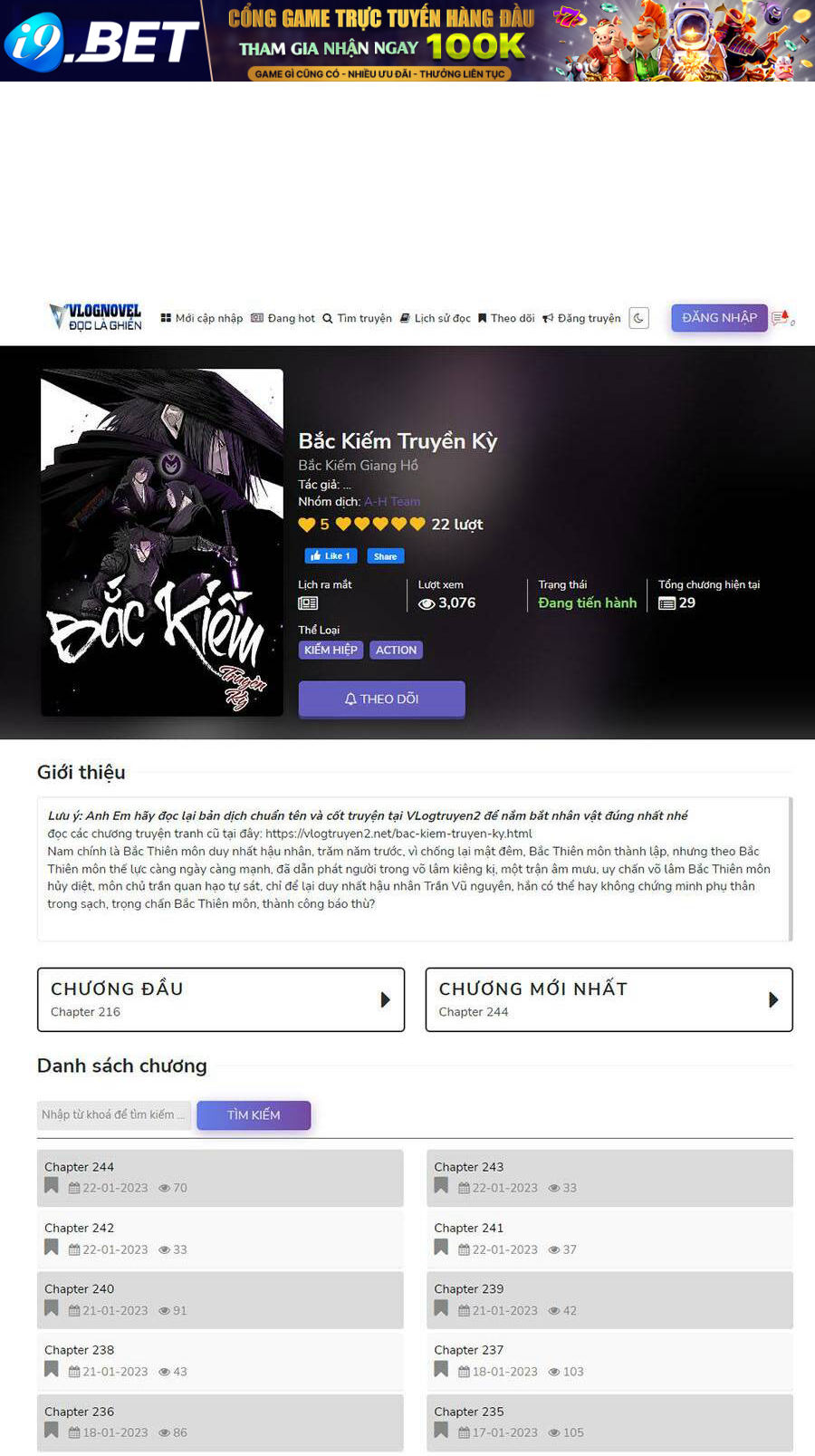Viewport: 815px width, 1456px height.
Task: Bookmark Chapter 243 with its flag icon
Action: point(441,1186)
